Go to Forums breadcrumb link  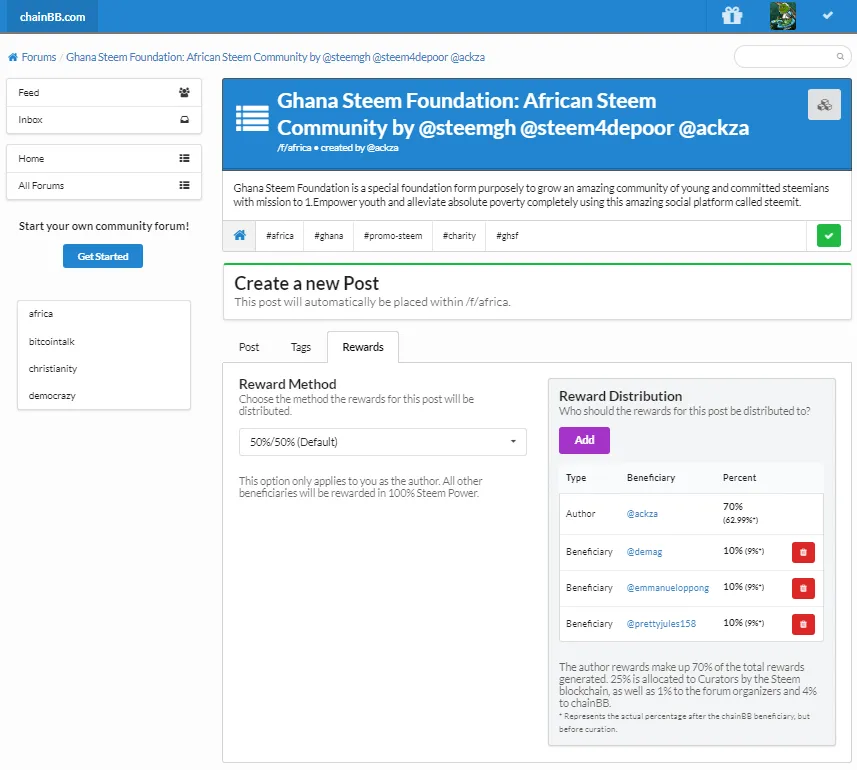(x=39, y=57)
